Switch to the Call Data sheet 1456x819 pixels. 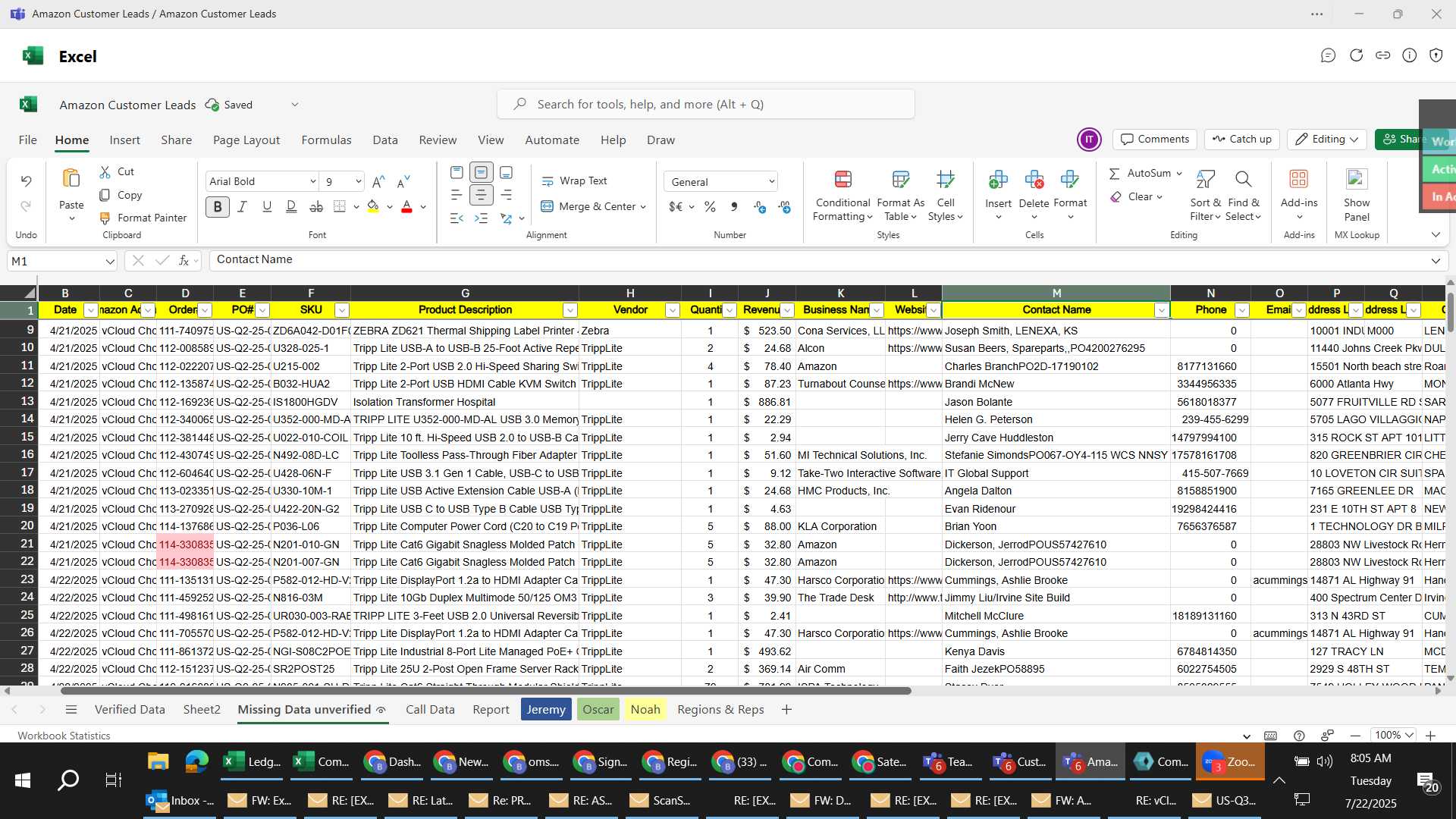430,710
